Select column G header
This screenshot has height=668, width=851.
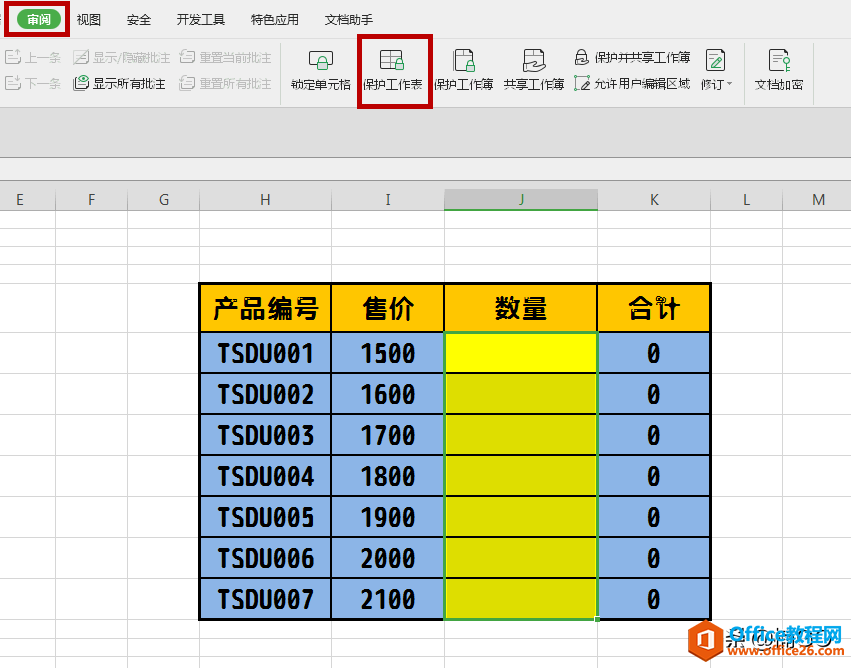[x=163, y=200]
